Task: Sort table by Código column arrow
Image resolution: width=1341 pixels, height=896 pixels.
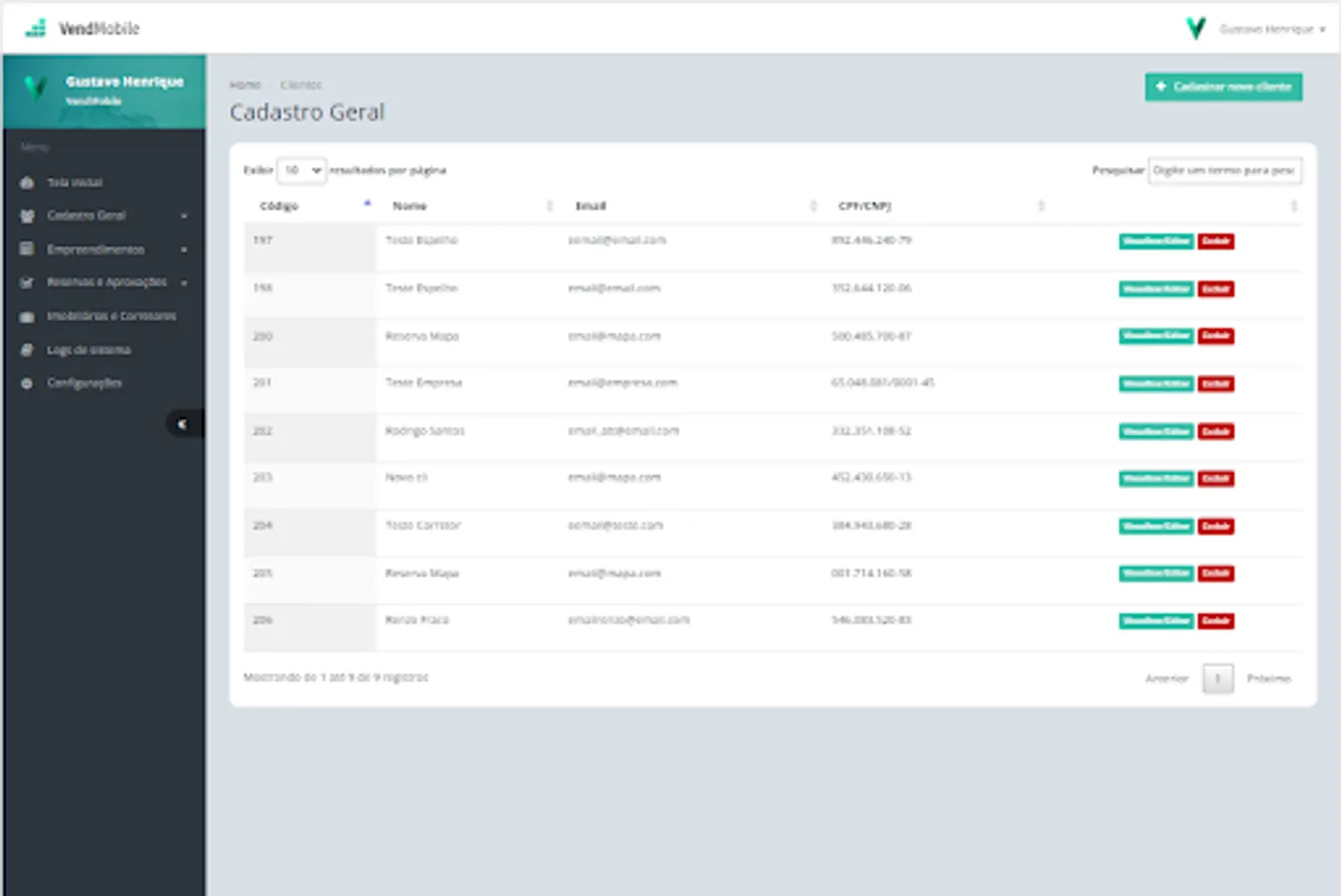Action: [x=367, y=204]
